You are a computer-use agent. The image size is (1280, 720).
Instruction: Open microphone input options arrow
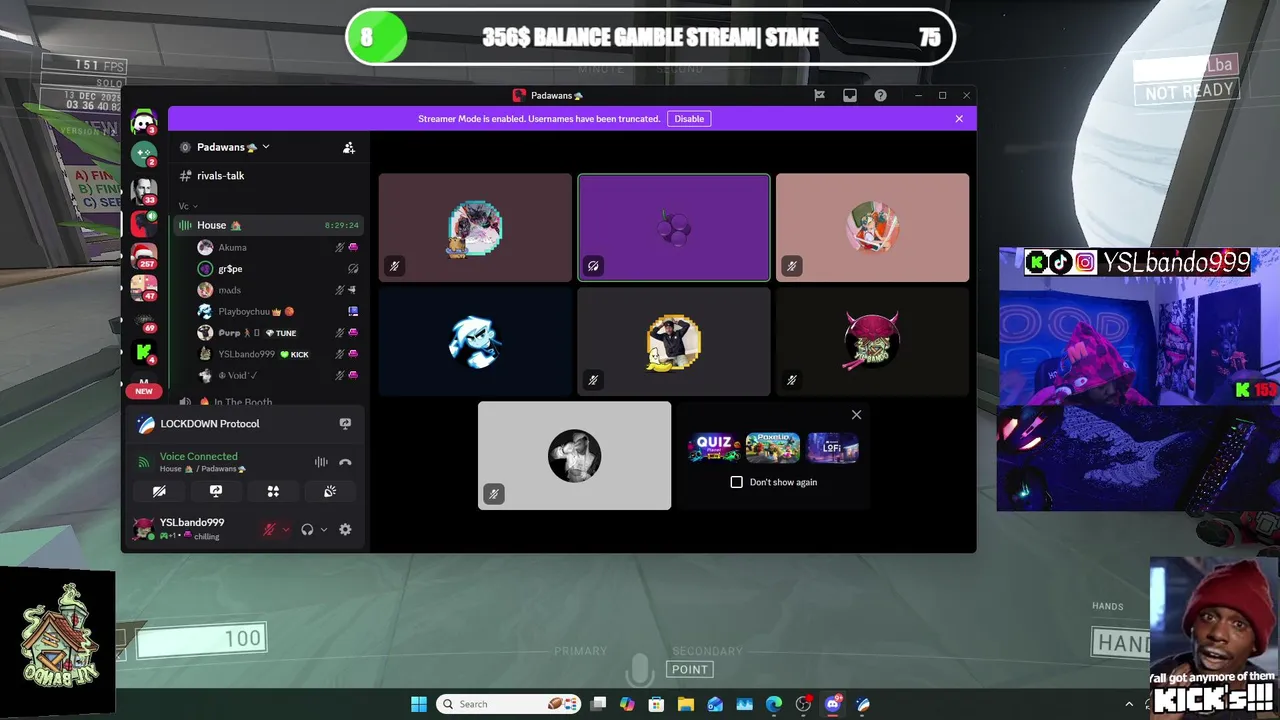pyautogui.click(x=286, y=530)
